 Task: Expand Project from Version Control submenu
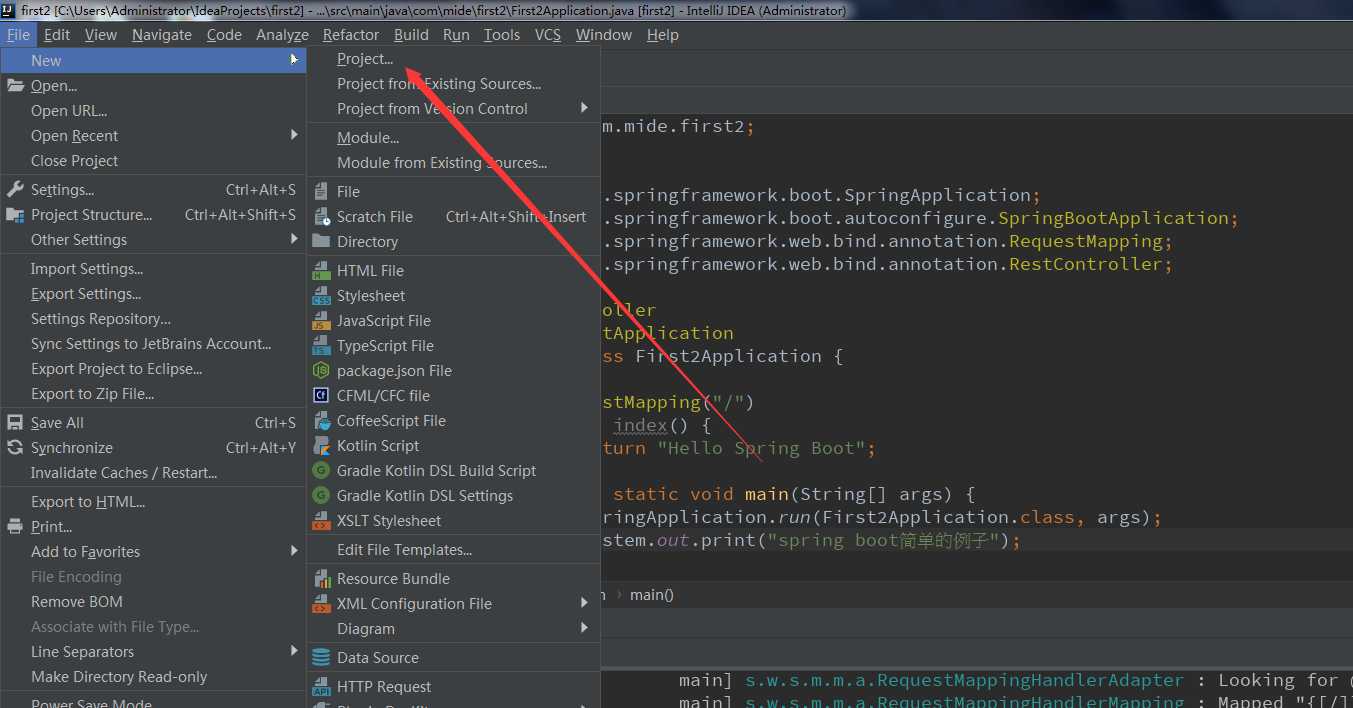(584, 108)
